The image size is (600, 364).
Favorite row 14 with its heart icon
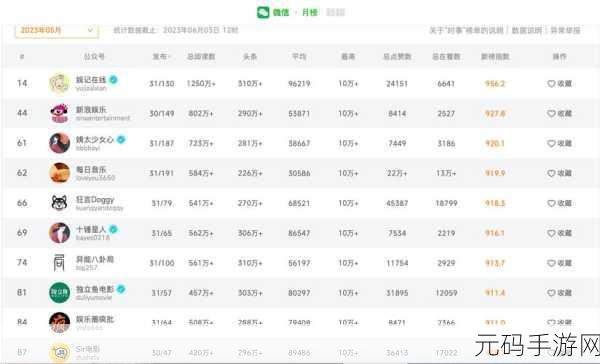point(551,83)
